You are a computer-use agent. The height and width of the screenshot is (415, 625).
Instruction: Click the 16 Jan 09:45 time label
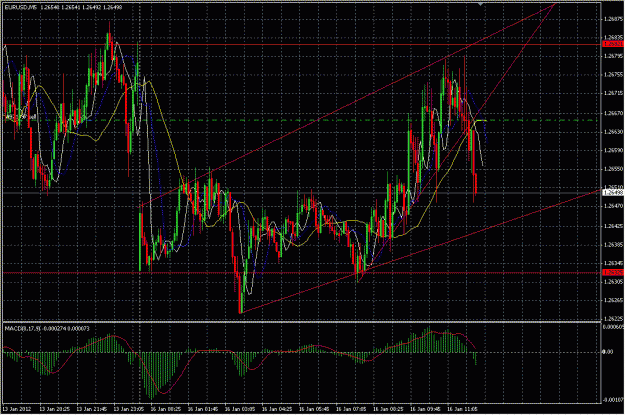point(425,409)
